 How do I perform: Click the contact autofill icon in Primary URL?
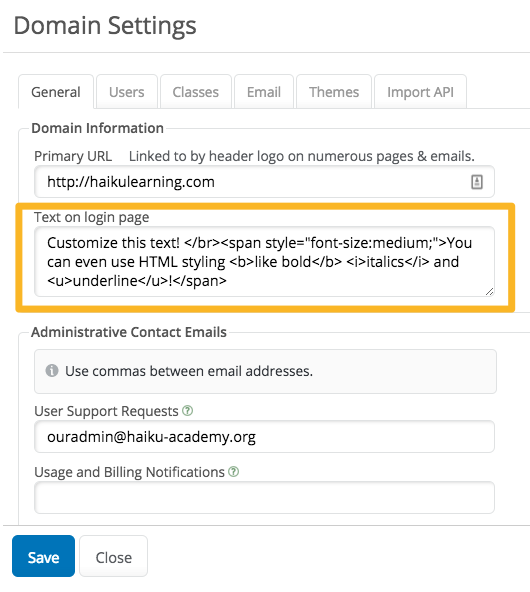[477, 182]
